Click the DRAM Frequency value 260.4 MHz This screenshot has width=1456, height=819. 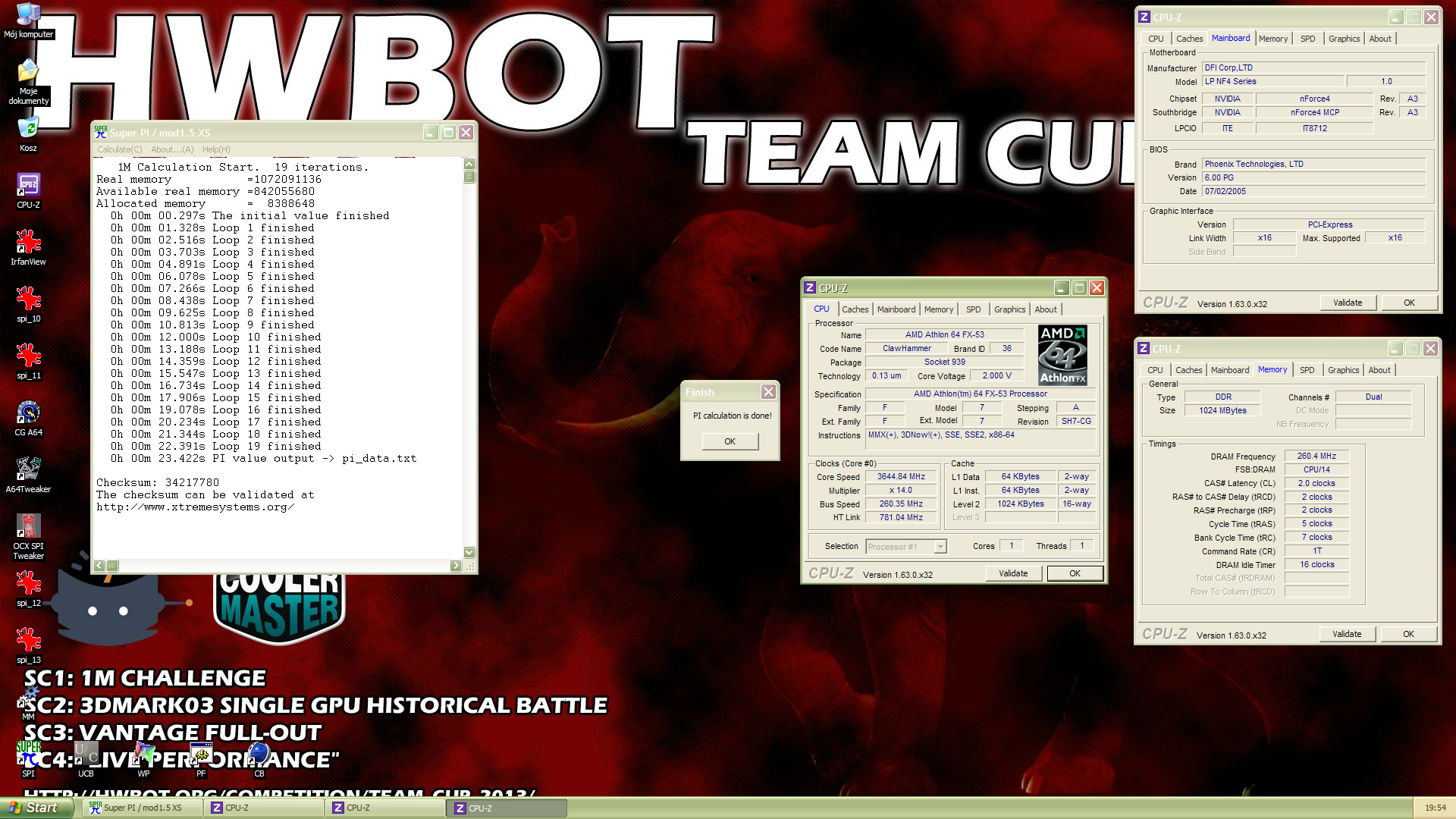tap(1316, 457)
